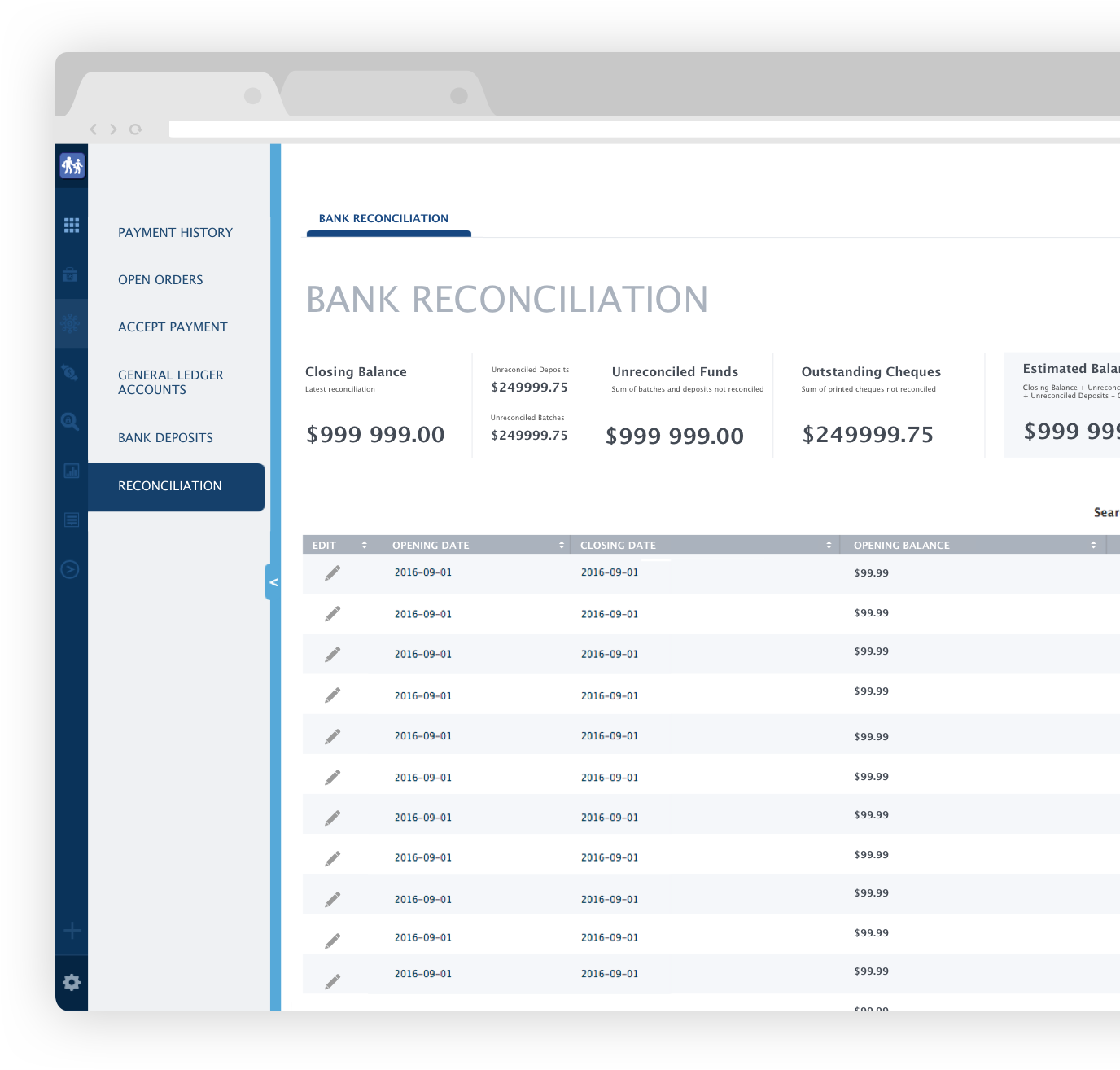Screen dimensions: 1120x1070
Task: Open Accept Payment from the side menu
Action: click(173, 327)
